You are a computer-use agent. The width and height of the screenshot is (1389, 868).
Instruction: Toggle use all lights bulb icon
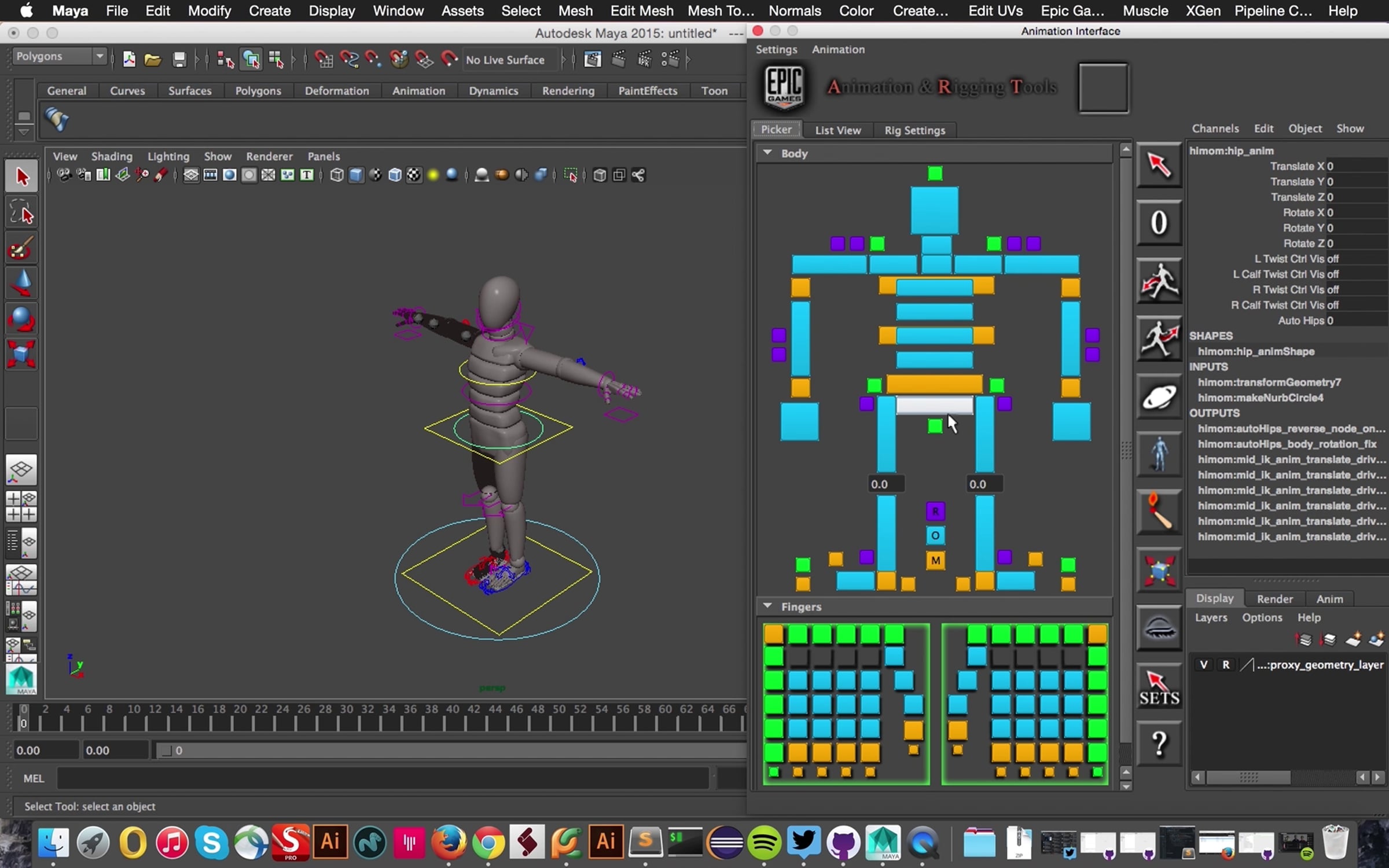[433, 175]
